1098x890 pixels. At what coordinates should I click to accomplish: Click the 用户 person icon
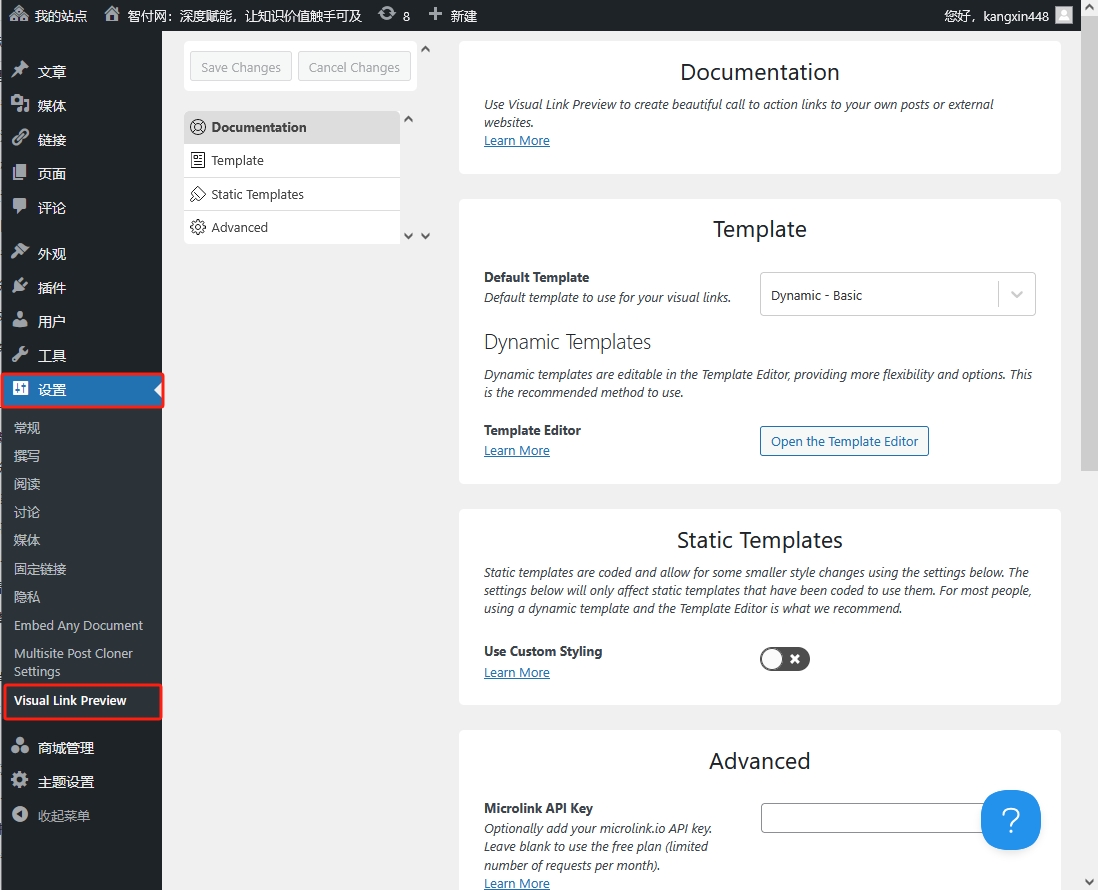point(20,320)
